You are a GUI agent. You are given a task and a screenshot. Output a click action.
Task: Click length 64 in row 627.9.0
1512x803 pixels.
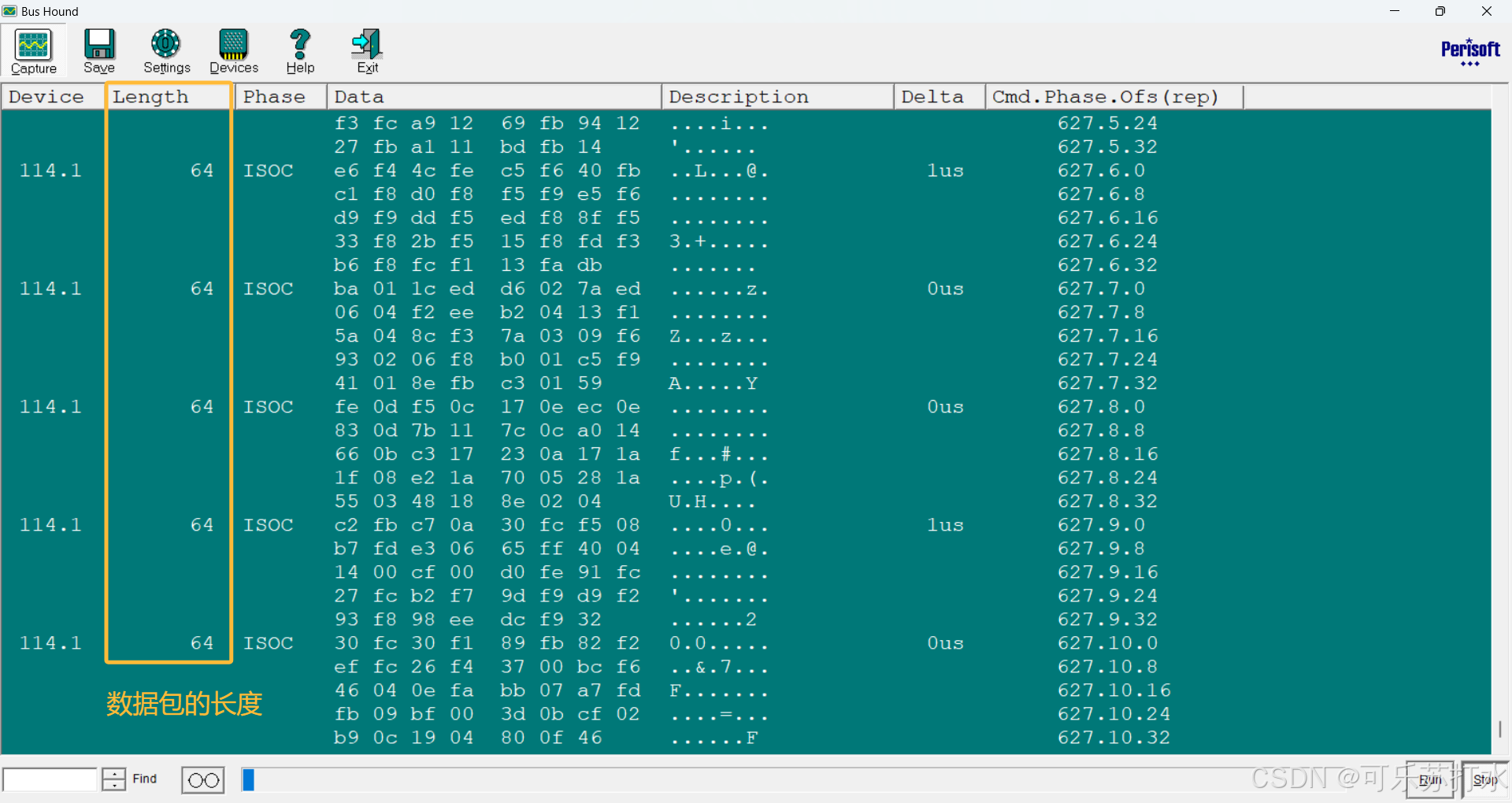202,524
